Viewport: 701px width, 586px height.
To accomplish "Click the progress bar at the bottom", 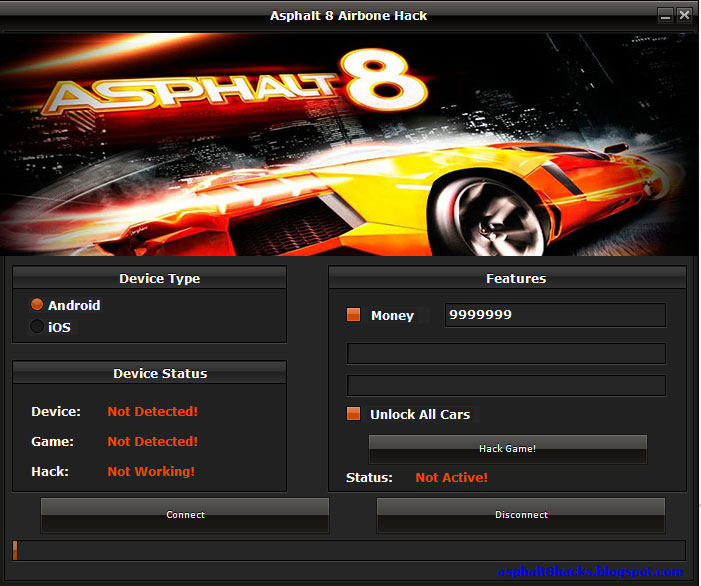I will coord(349,550).
